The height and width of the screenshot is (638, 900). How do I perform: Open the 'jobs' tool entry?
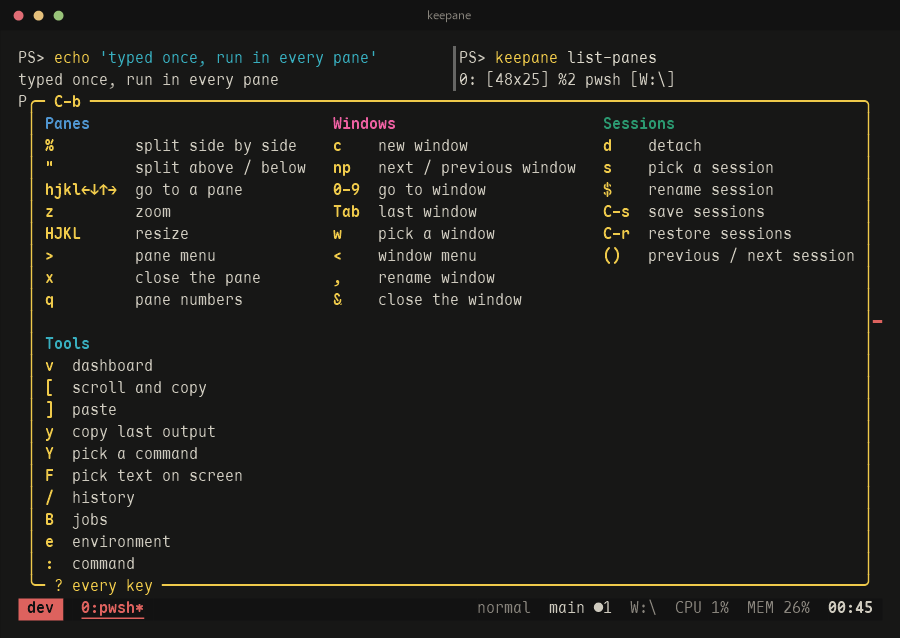tap(90, 520)
